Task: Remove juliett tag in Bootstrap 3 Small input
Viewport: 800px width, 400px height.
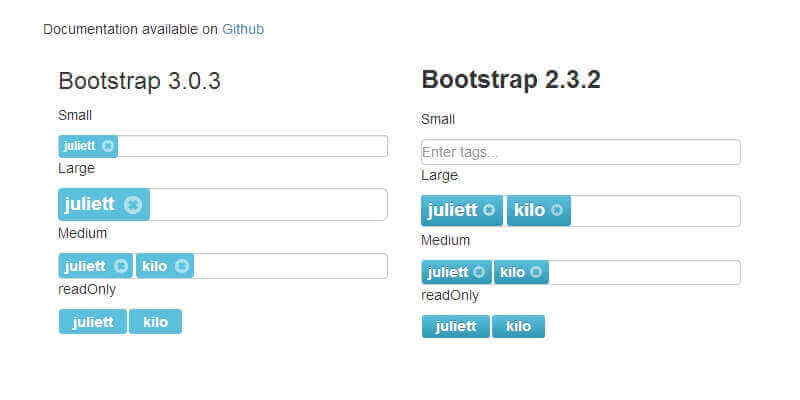Action: [108, 146]
